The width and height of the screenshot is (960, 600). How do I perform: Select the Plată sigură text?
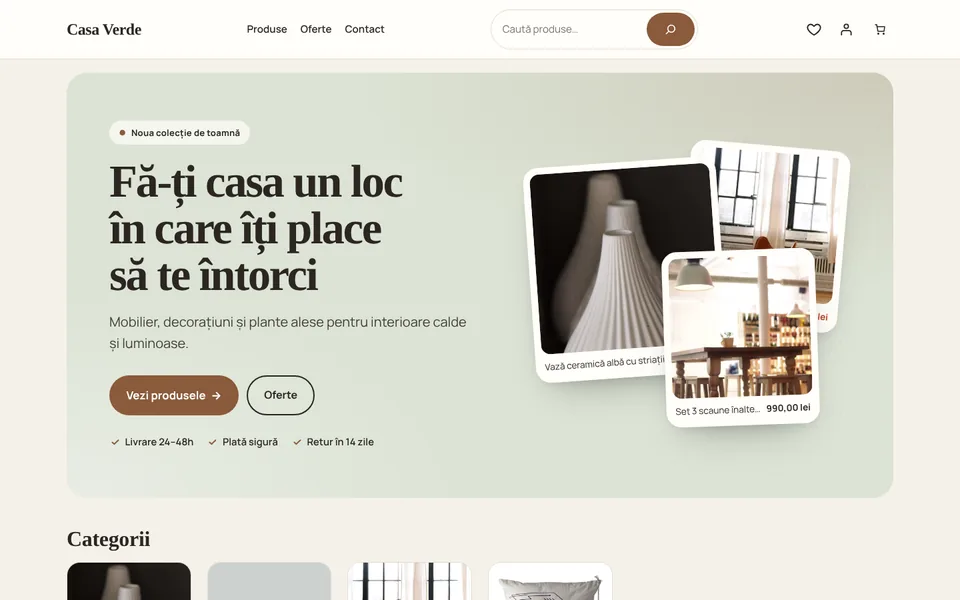tap(250, 442)
